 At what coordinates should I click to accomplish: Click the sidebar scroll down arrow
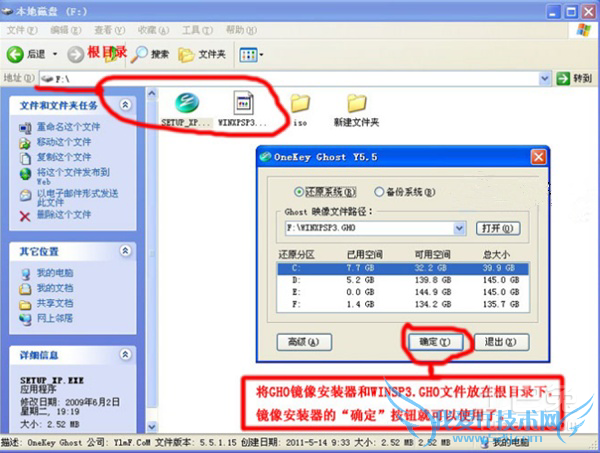[152, 427]
